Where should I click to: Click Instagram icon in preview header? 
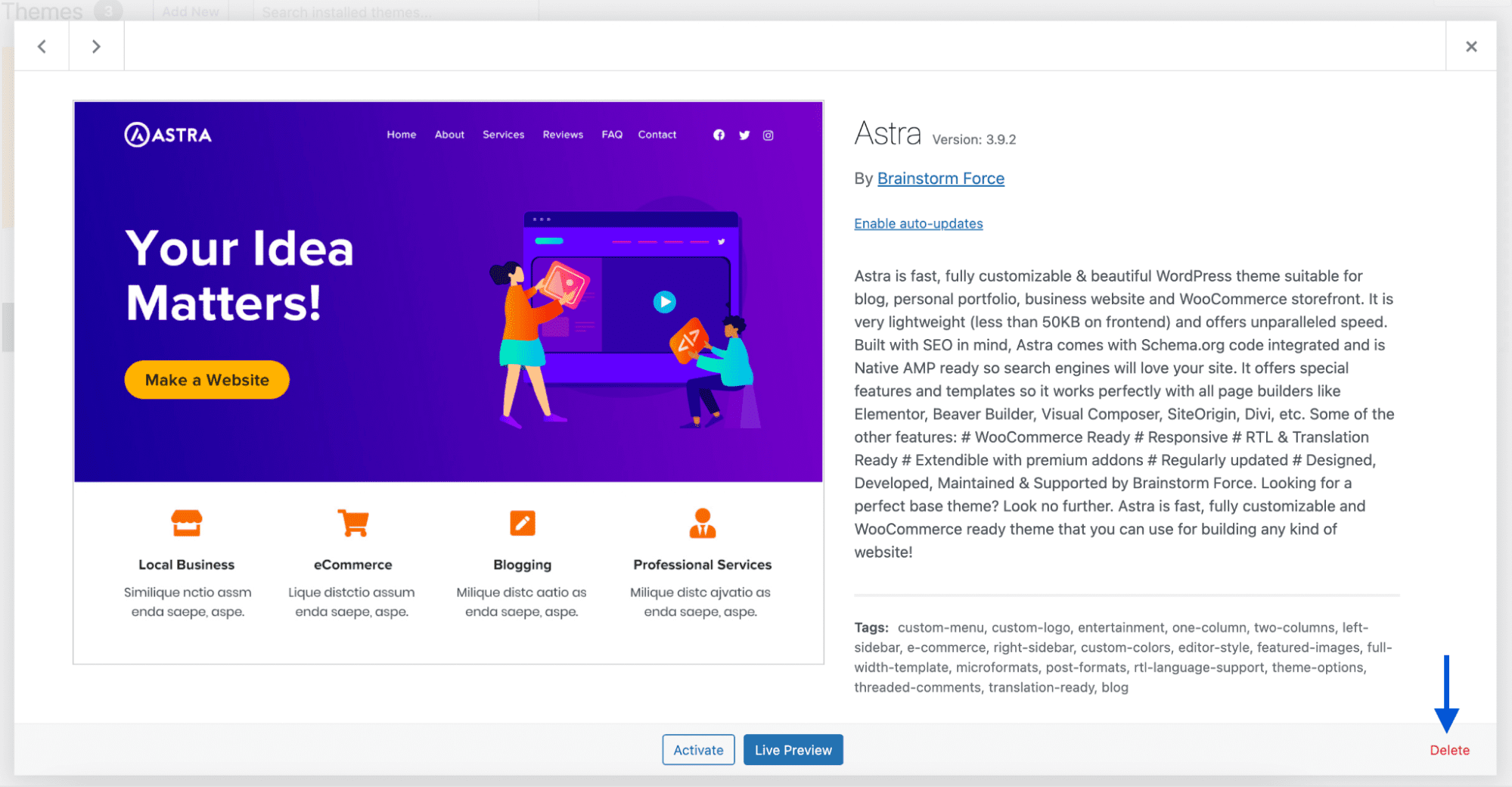pos(768,135)
